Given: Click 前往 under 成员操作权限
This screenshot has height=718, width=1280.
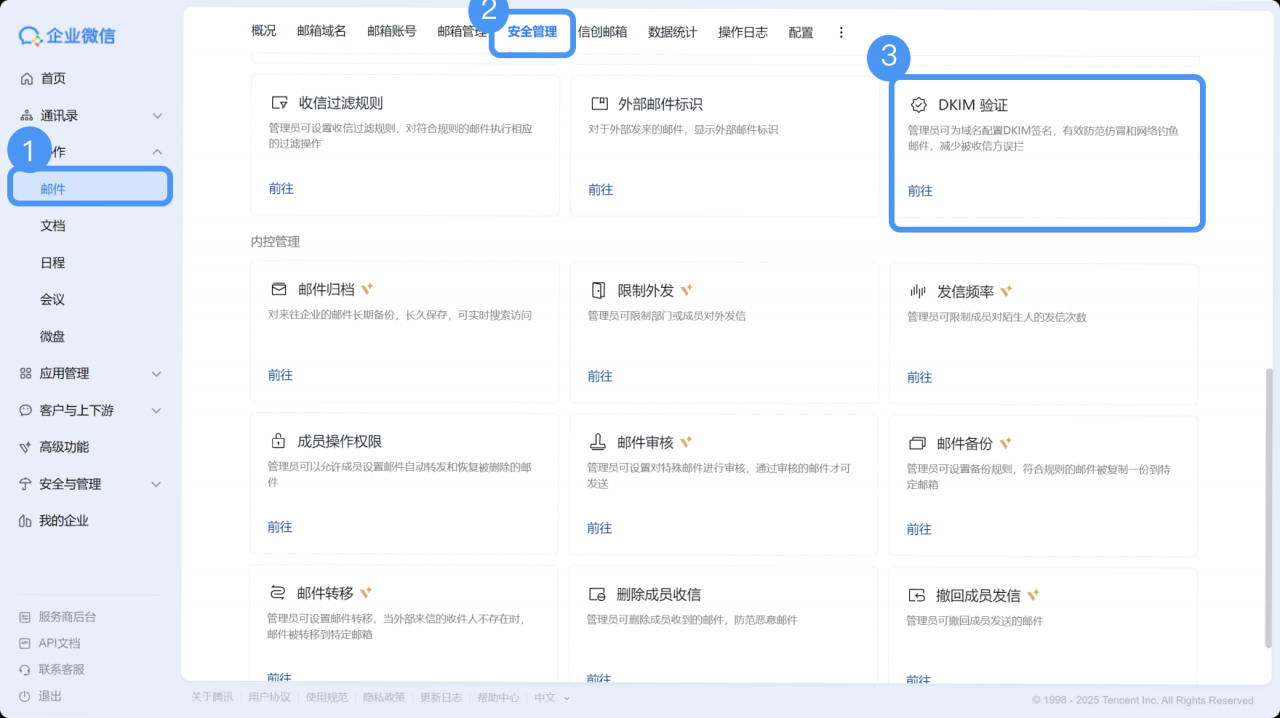Looking at the screenshot, I should tap(280, 527).
